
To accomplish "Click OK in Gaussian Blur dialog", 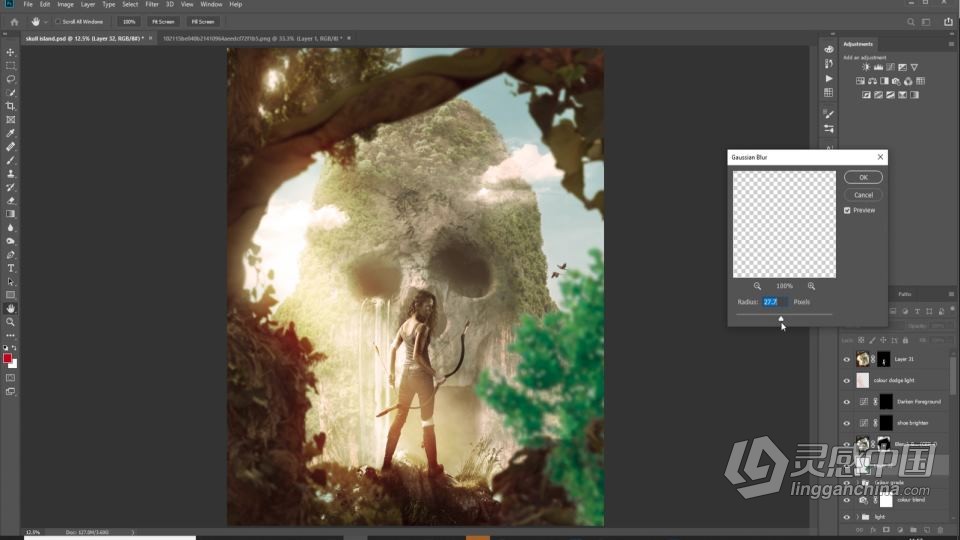I will pyautogui.click(x=863, y=178).
